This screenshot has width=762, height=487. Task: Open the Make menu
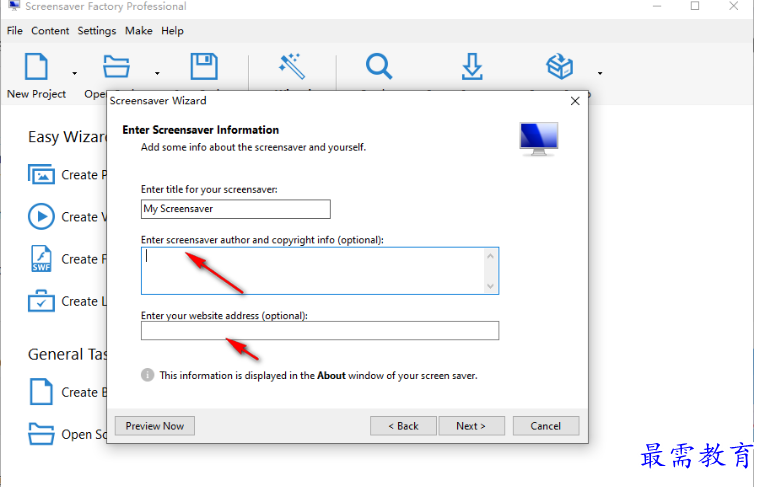(x=139, y=31)
